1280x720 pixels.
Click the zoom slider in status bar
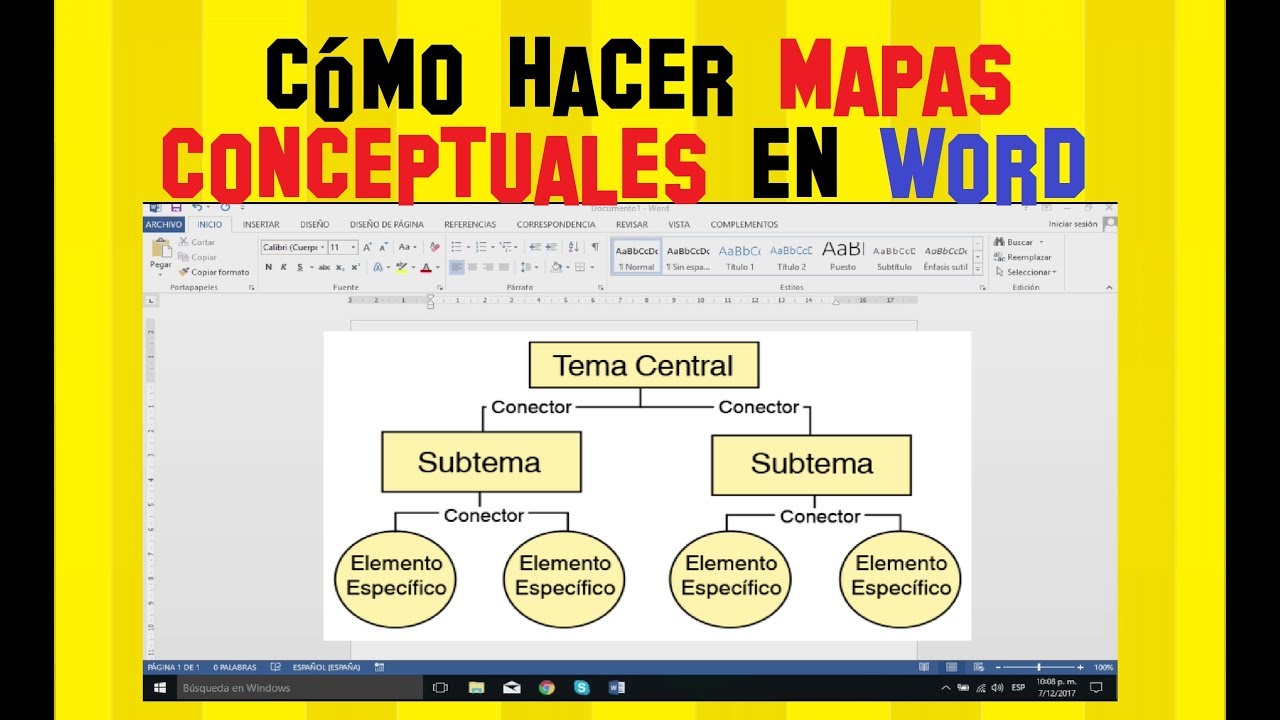[1040, 666]
